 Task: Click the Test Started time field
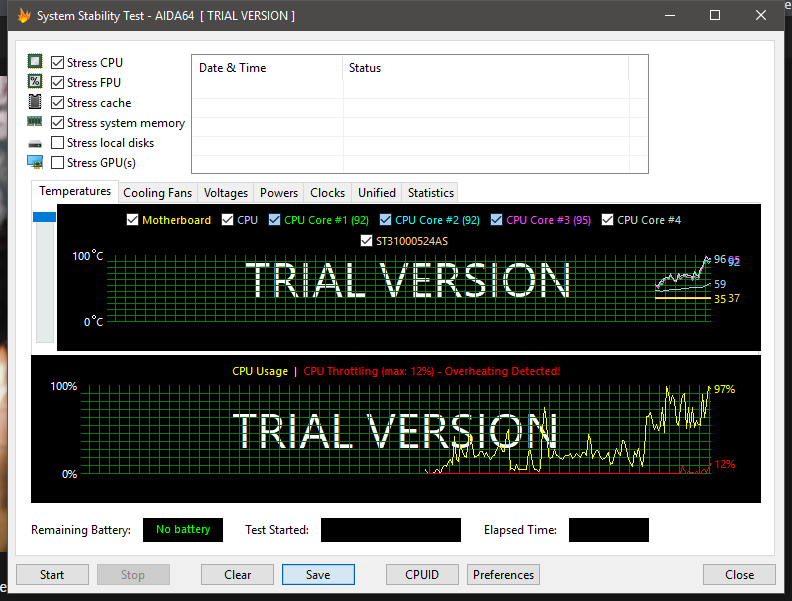click(x=391, y=530)
